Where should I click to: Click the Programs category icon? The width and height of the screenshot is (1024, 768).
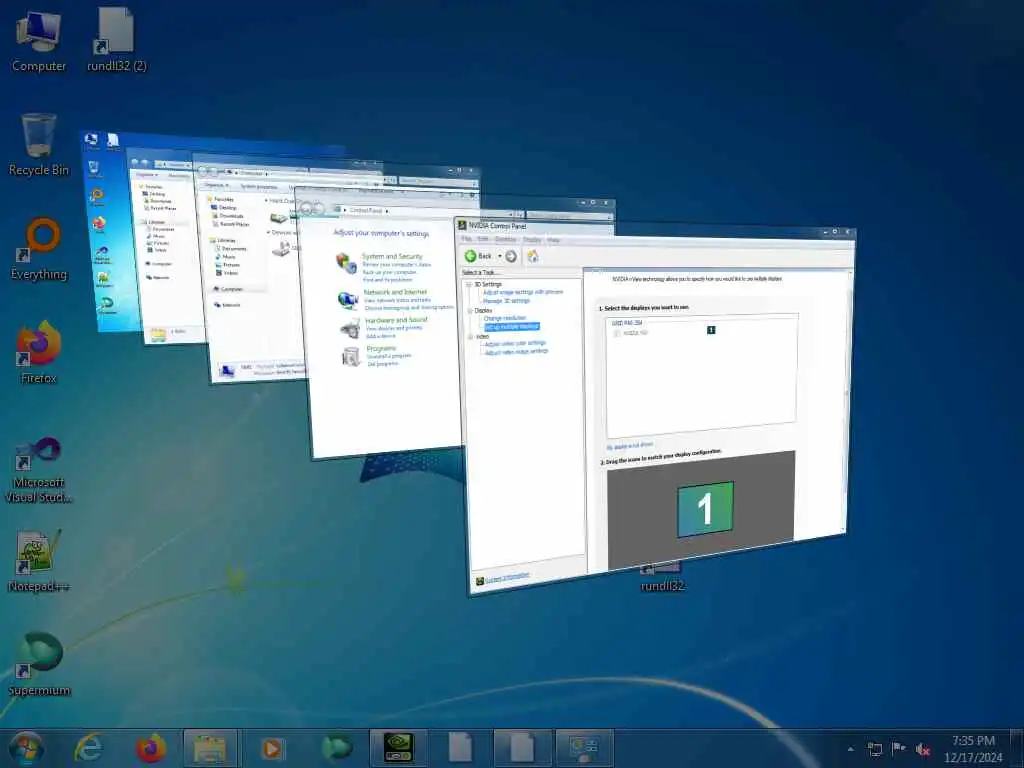[351, 356]
